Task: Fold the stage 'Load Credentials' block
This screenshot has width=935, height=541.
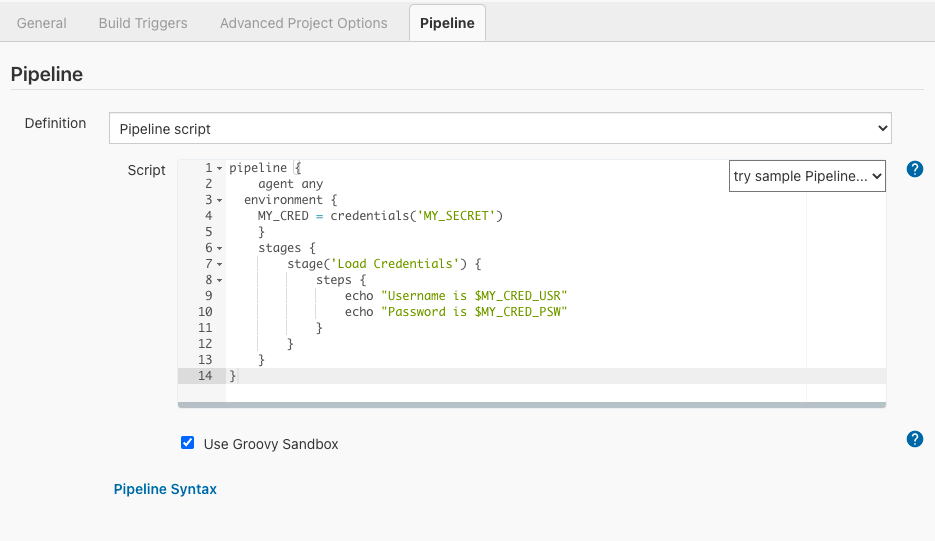Action: click(x=220, y=264)
